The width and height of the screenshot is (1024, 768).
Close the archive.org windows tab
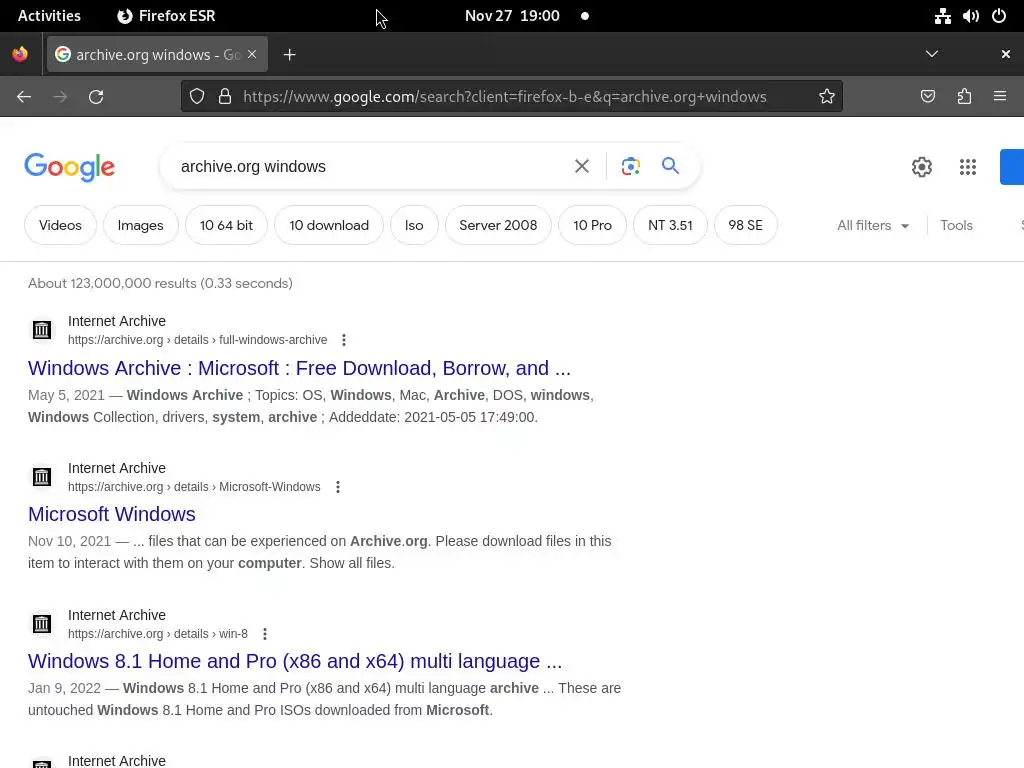tap(252, 54)
